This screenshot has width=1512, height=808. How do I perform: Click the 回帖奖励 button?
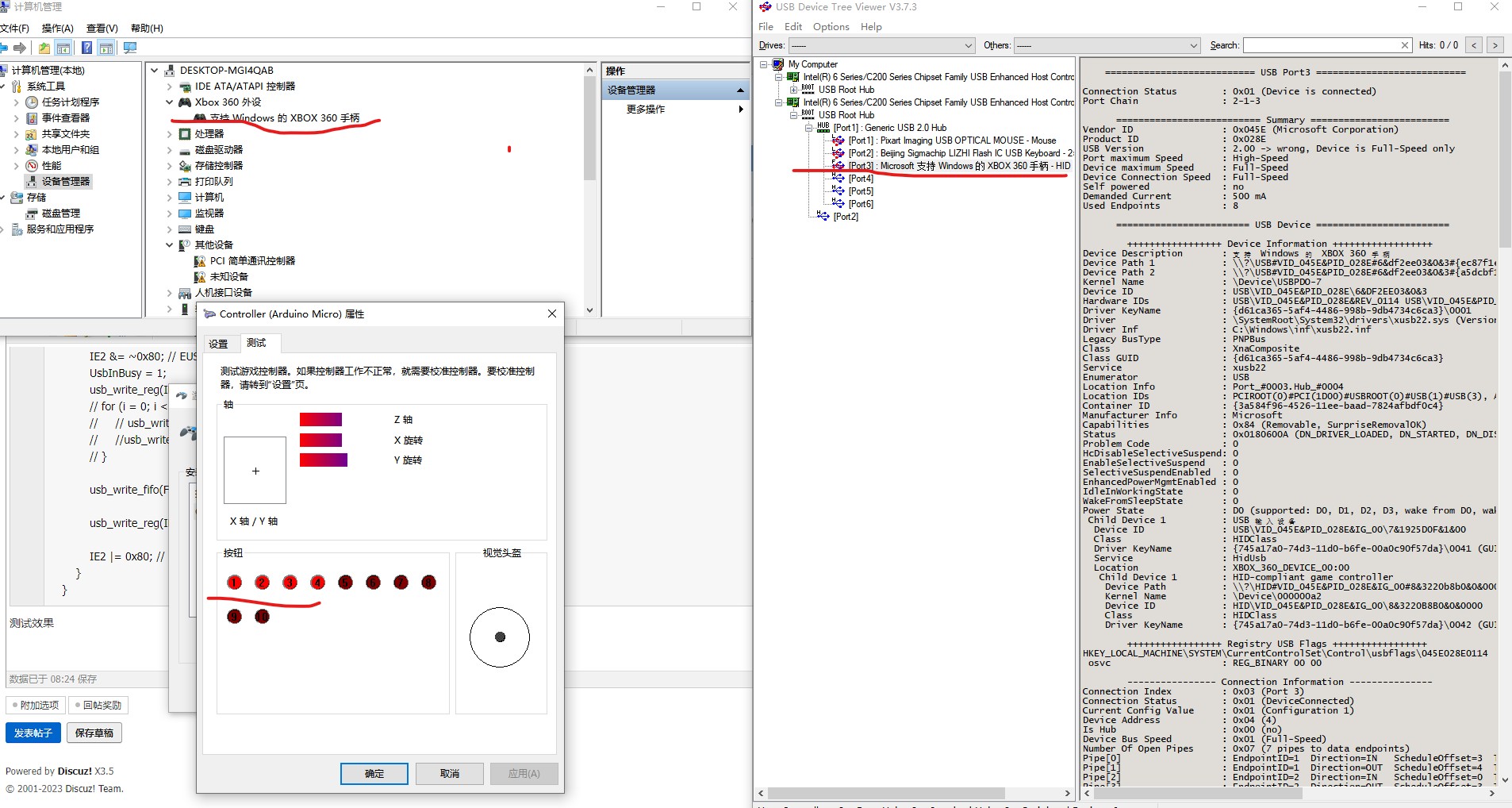coord(98,705)
